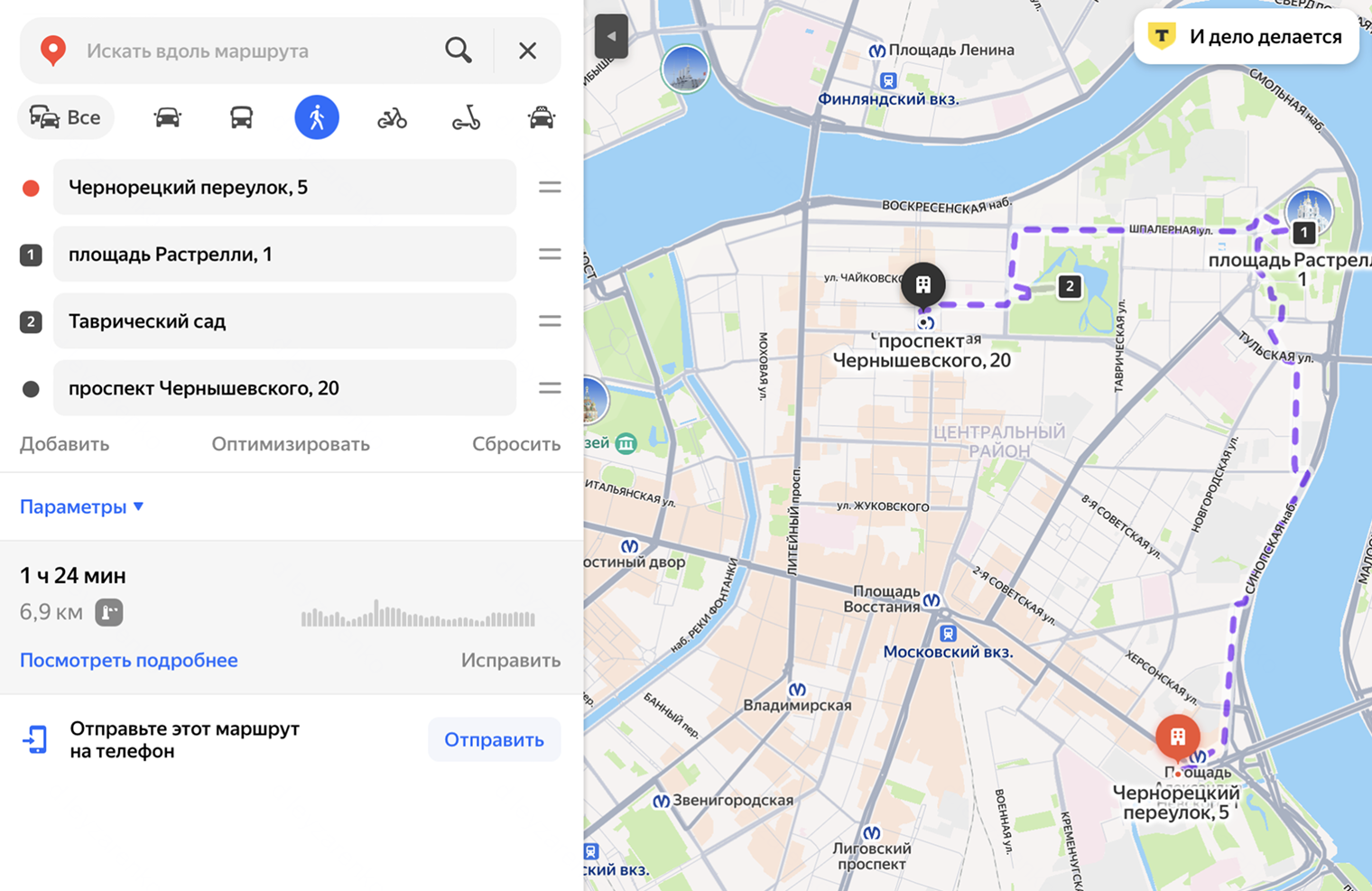Click 'ЦЕНТРАЛЬНЫЙ РАЙОН' district label
This screenshot has height=891, width=1372.
[x=998, y=441]
